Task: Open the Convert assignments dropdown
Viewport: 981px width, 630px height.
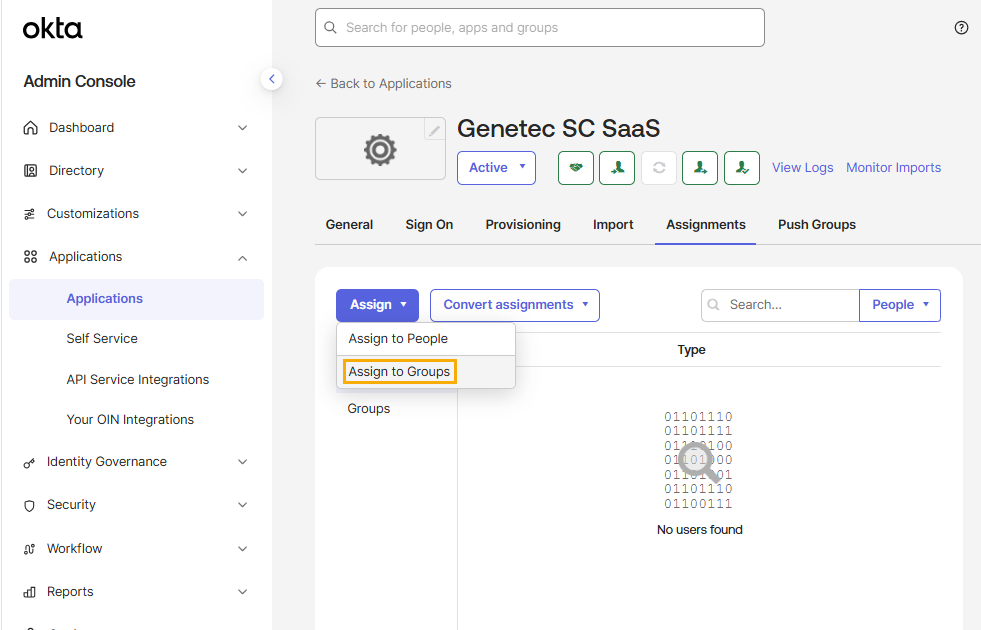Action: click(515, 305)
